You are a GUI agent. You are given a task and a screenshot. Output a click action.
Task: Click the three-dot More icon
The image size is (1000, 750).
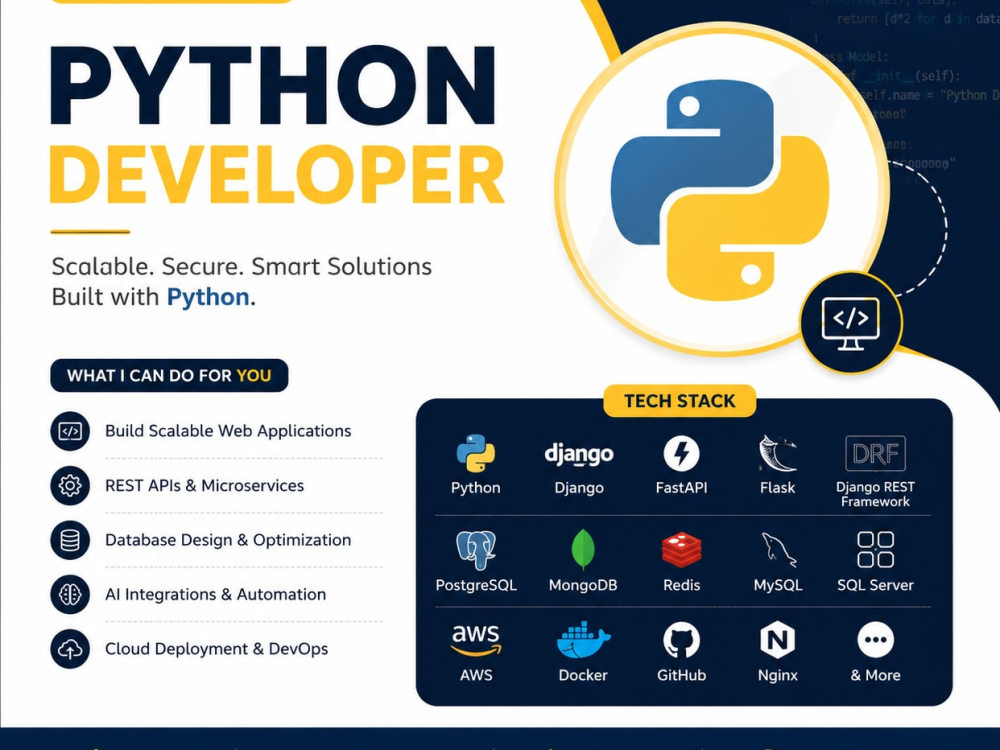875,640
